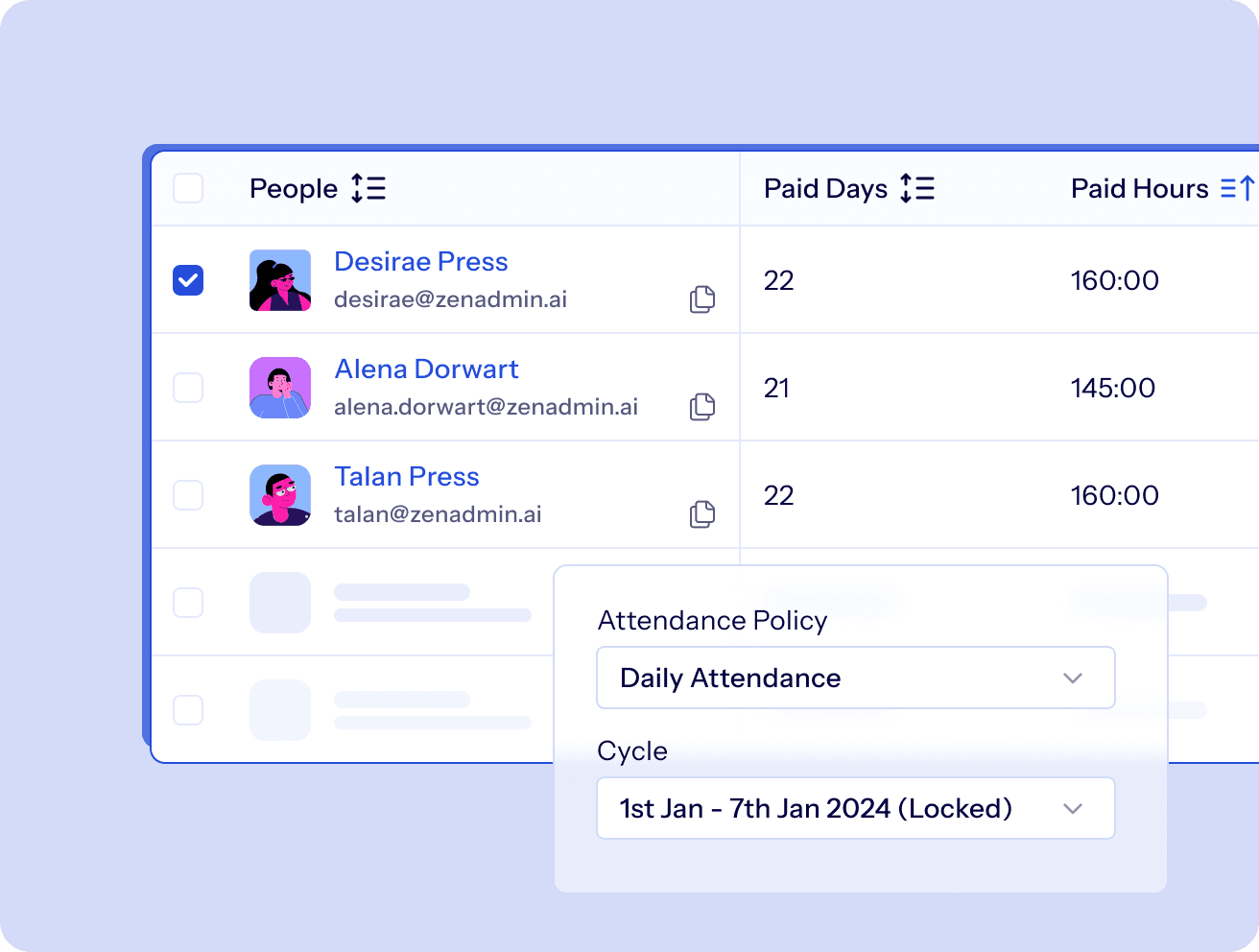This screenshot has height=952, width=1259.
Task: Open Talan Press profile link
Action: pos(406,477)
